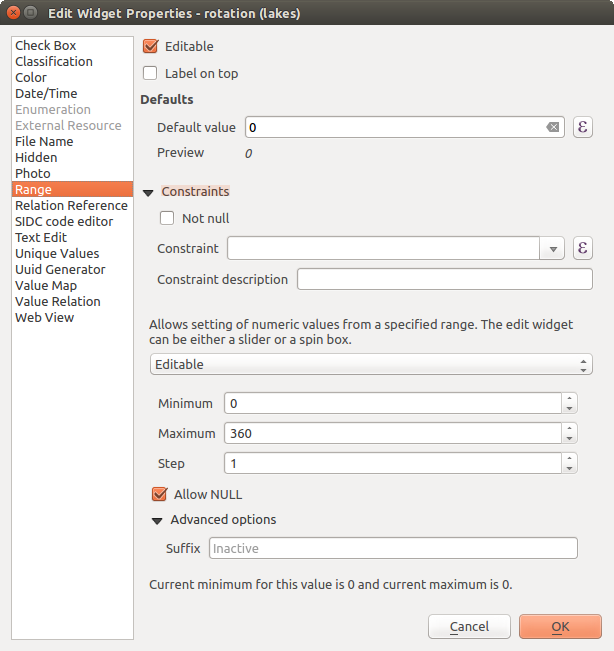Enable the Label on top checkbox
Screen dimensions: 614x651
tap(151, 73)
